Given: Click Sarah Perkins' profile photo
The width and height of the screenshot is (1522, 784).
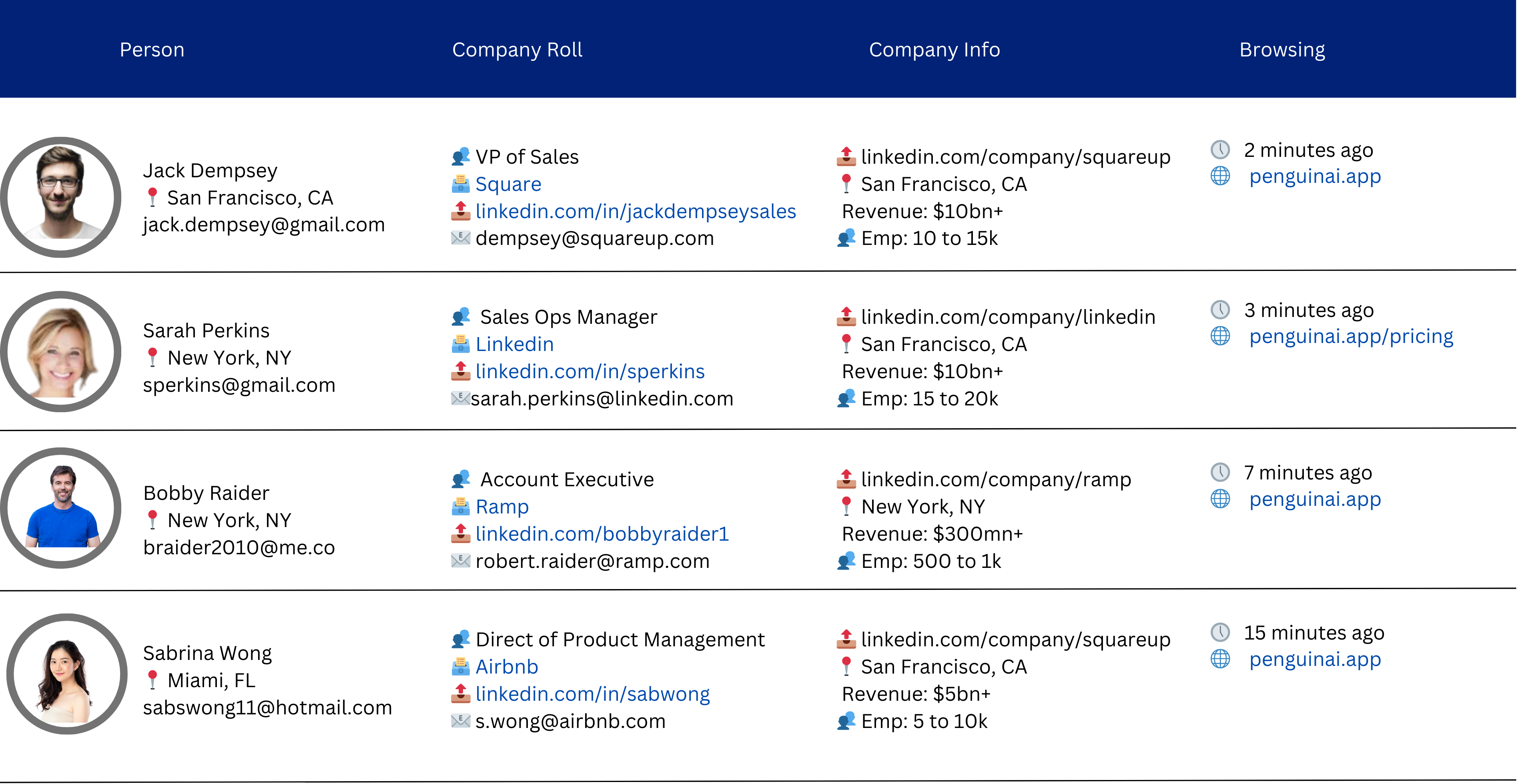Looking at the screenshot, I should pyautogui.click(x=61, y=351).
